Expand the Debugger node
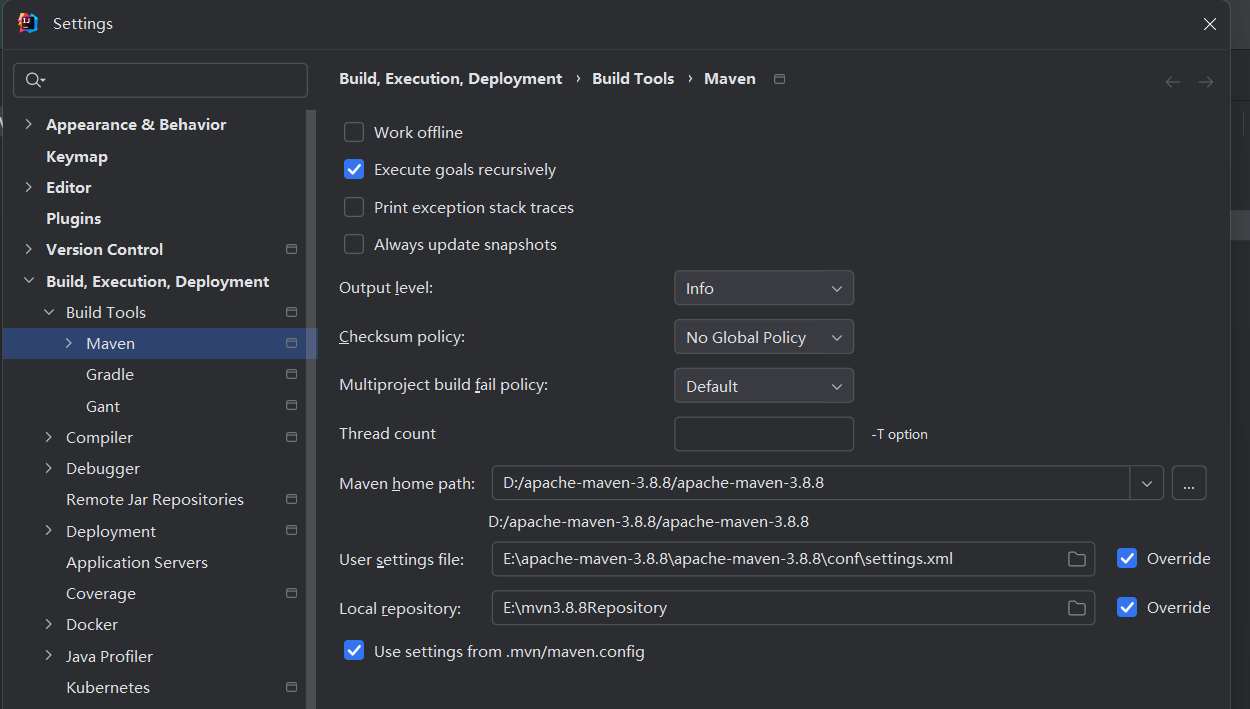The height and width of the screenshot is (709, 1250). tap(48, 468)
